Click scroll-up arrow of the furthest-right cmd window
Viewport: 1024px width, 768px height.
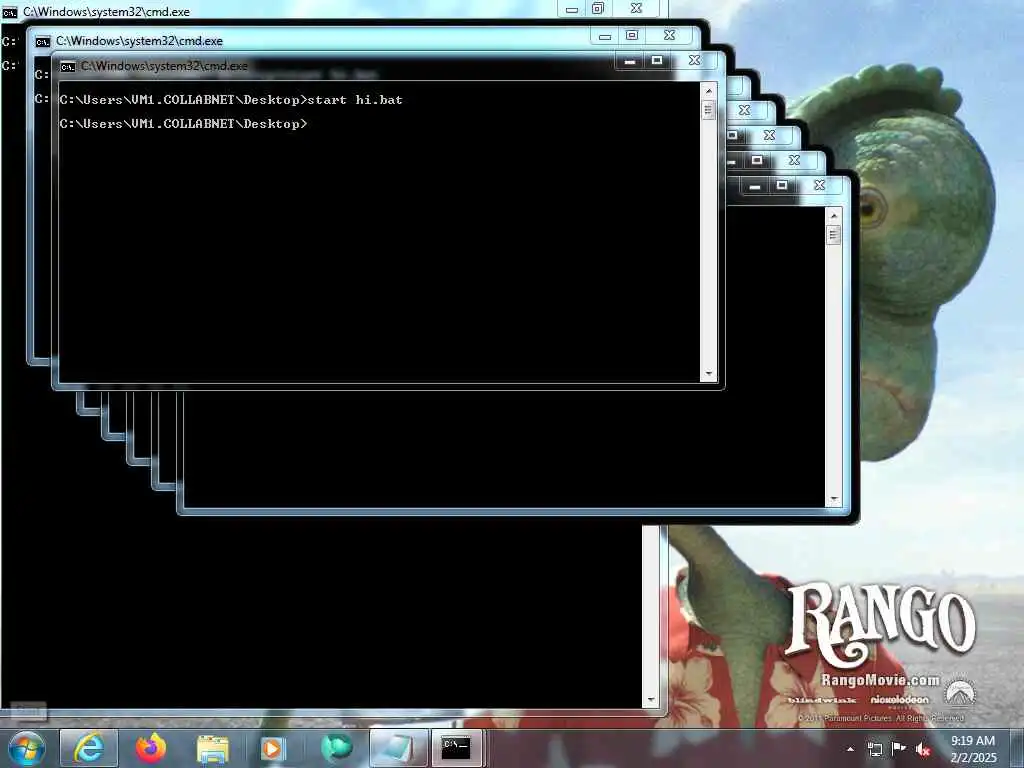[x=833, y=216]
